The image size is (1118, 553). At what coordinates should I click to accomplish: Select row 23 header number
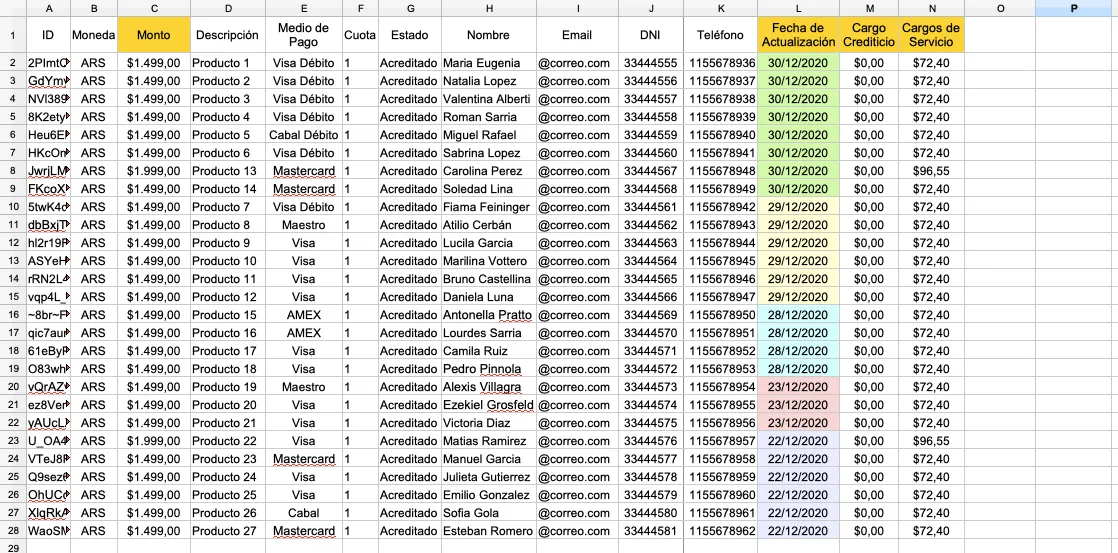tap(13, 441)
